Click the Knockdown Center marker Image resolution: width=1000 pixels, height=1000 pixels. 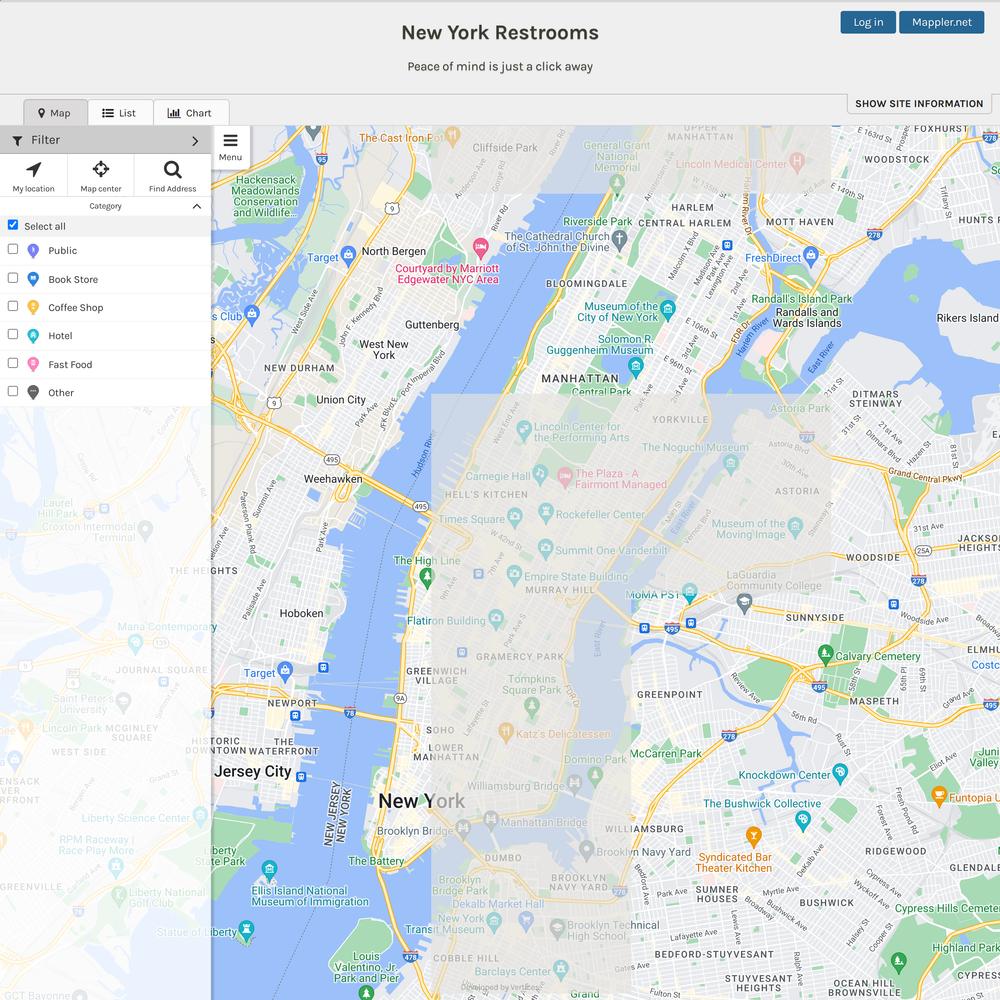pos(841,774)
